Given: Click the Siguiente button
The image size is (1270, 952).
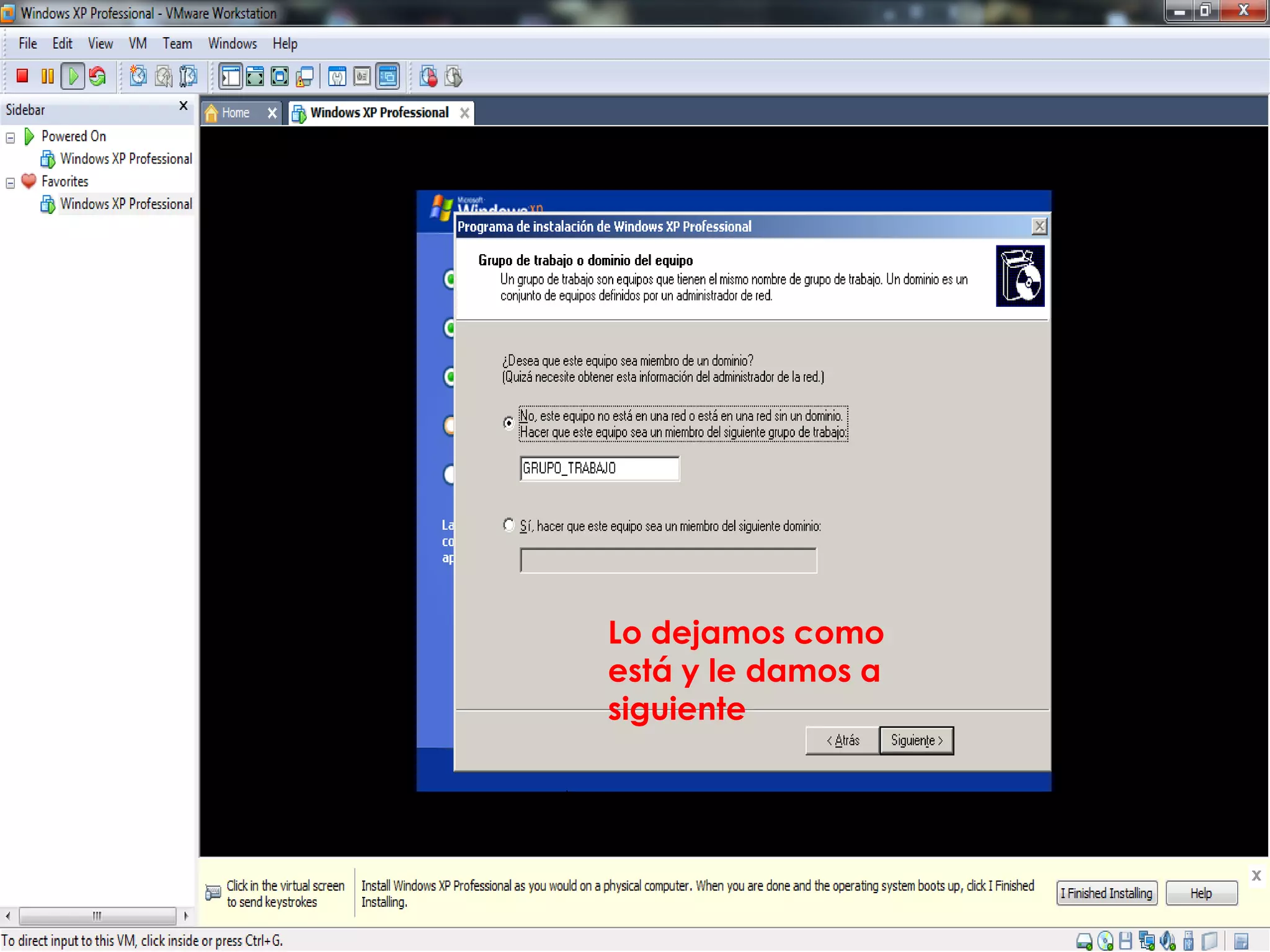Looking at the screenshot, I should coord(917,740).
